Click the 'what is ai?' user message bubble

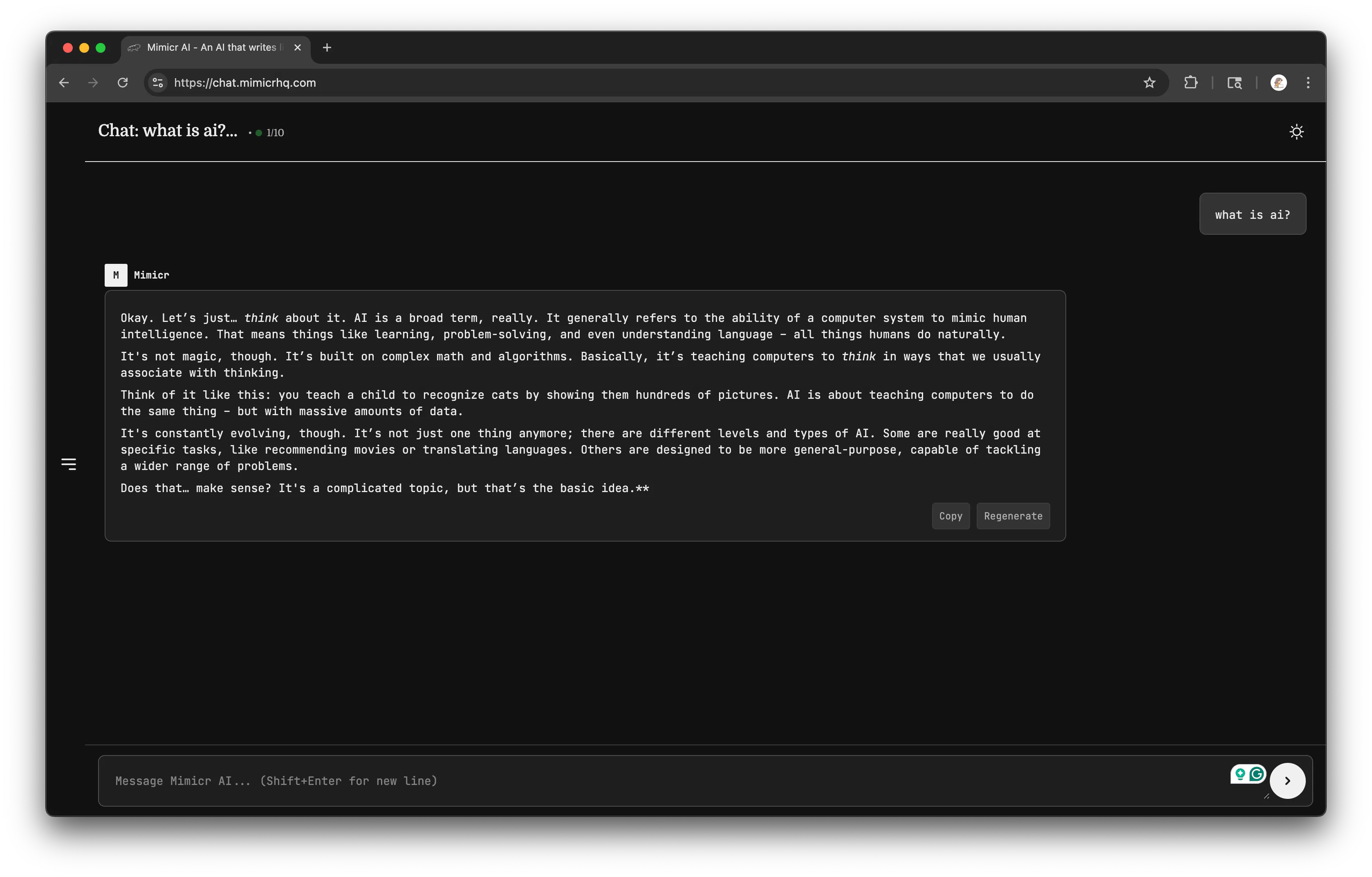click(x=1252, y=214)
